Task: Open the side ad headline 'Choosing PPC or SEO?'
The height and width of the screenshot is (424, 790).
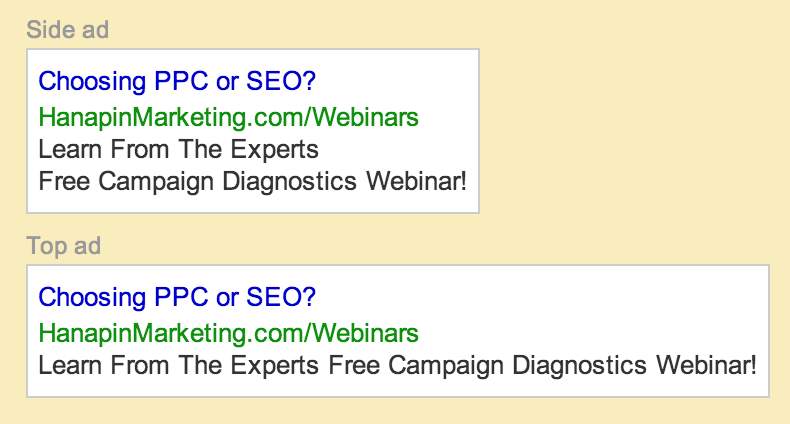Action: coord(177,82)
